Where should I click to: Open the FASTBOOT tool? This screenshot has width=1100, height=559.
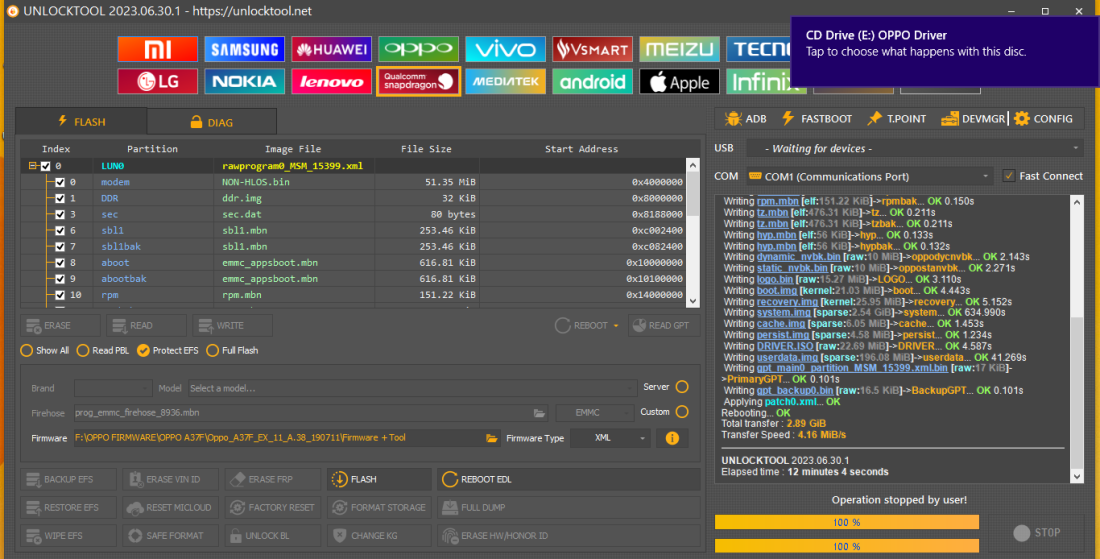(817, 119)
